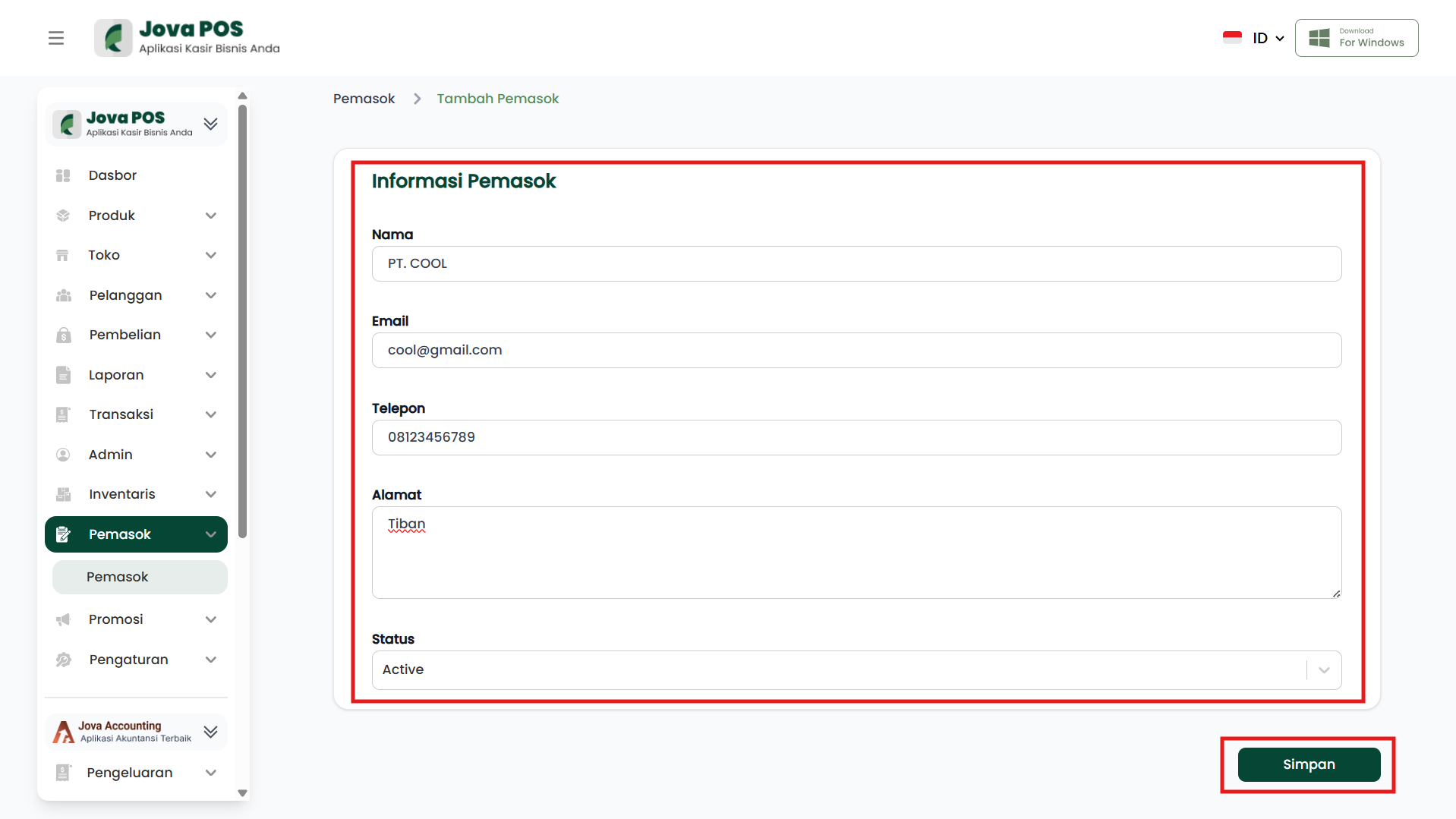Click the hamburger menu icon
Screen dimensions: 1456x819
[x=56, y=38]
